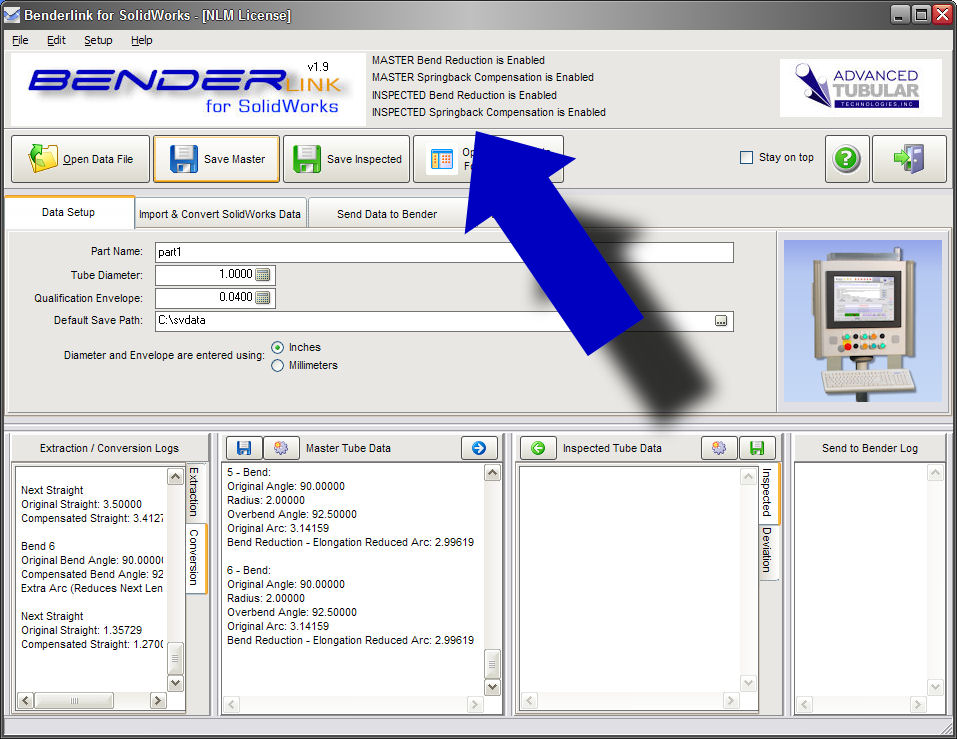Switch to Send Data to Bender tab
Screen dimensions: 957x739
pyautogui.click(x=386, y=214)
